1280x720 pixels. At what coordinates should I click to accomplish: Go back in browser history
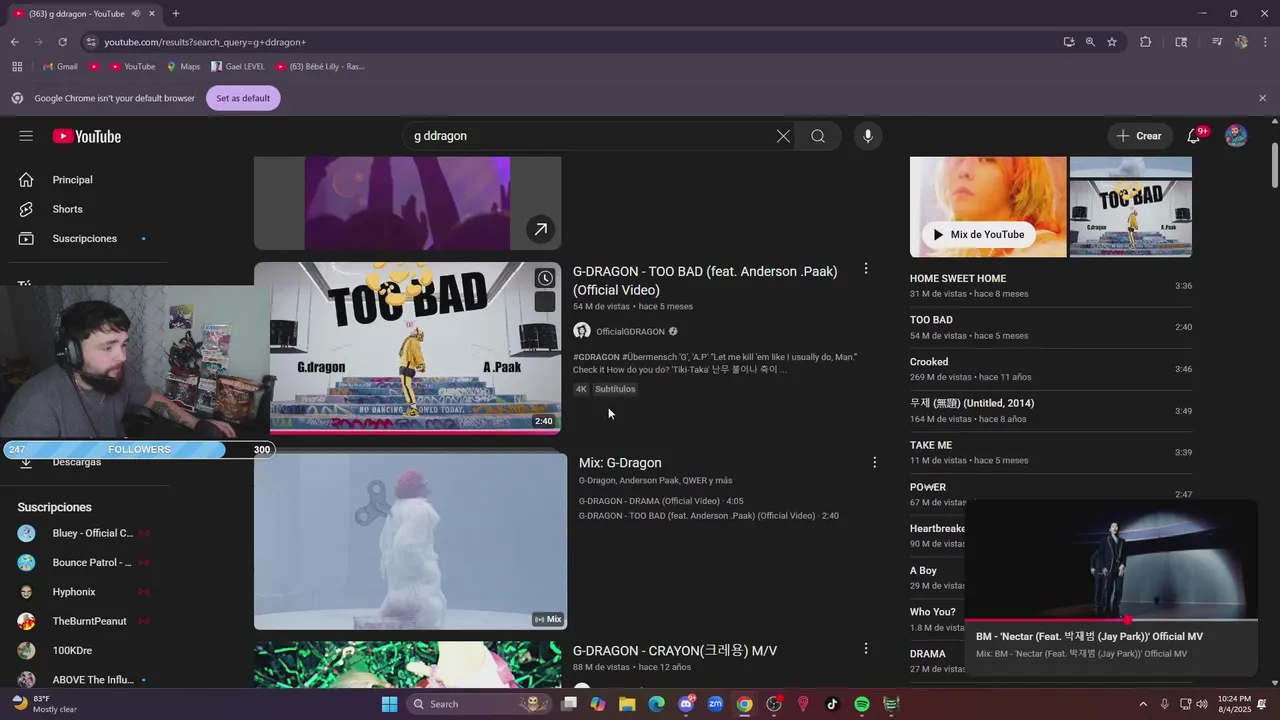pyautogui.click(x=15, y=42)
